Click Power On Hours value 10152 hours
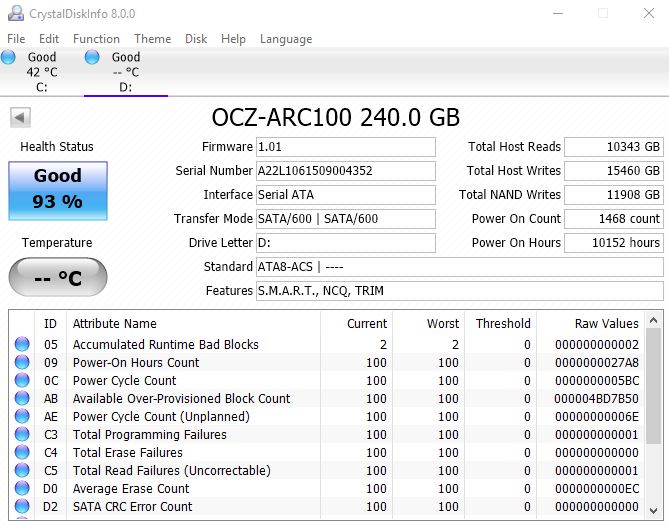 [614, 243]
